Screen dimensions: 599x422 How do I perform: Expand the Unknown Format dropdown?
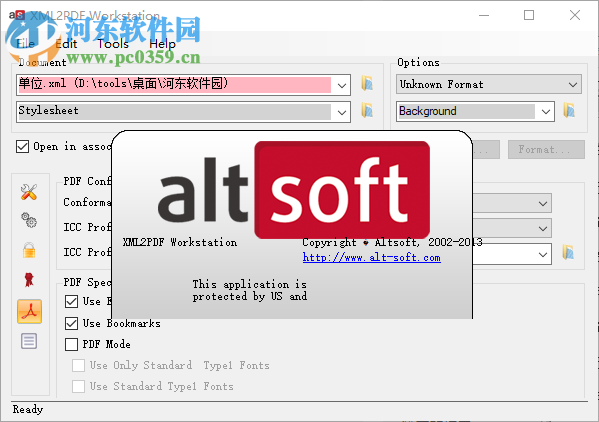click(572, 84)
